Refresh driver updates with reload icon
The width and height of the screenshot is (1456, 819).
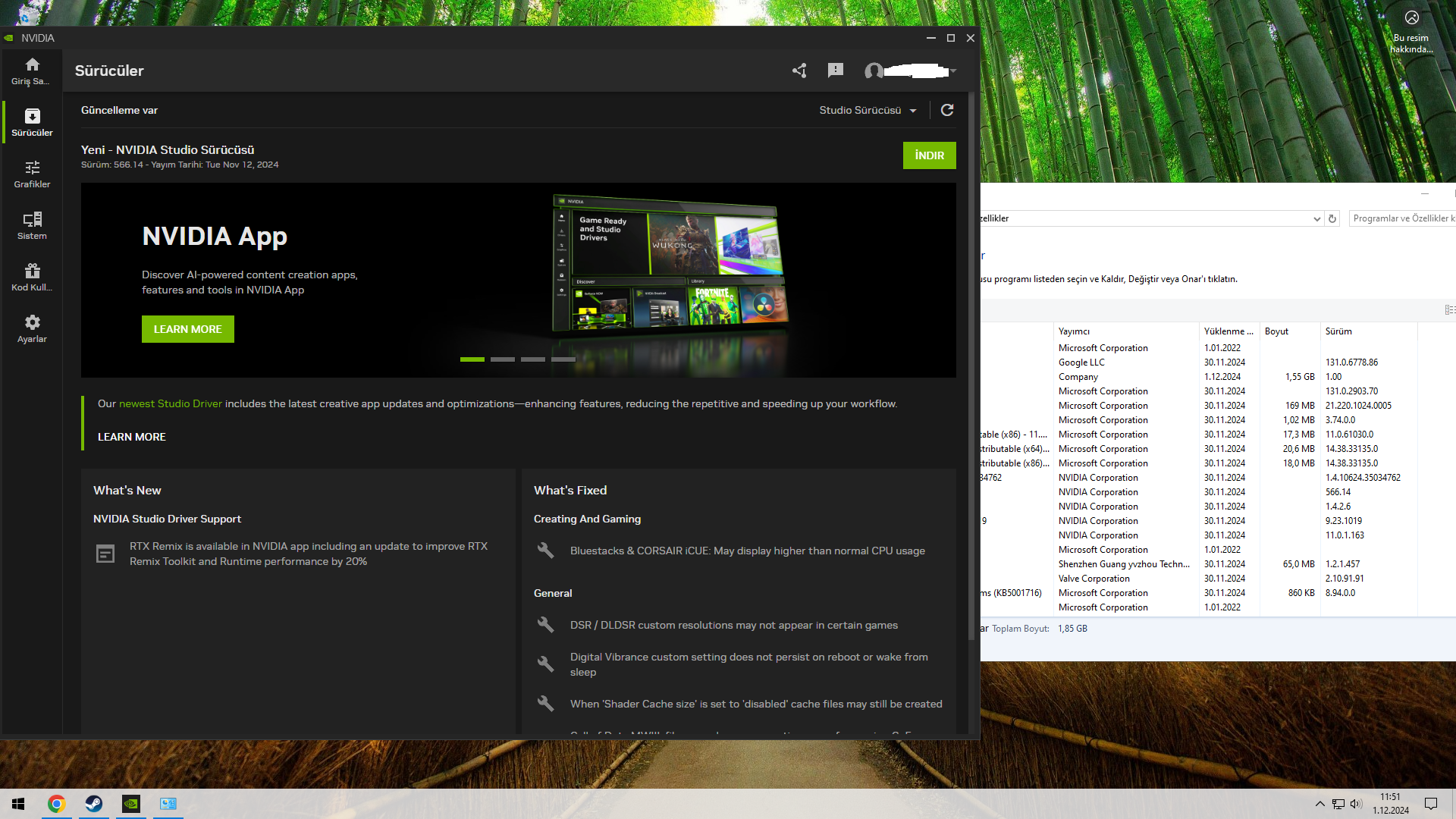[947, 110]
